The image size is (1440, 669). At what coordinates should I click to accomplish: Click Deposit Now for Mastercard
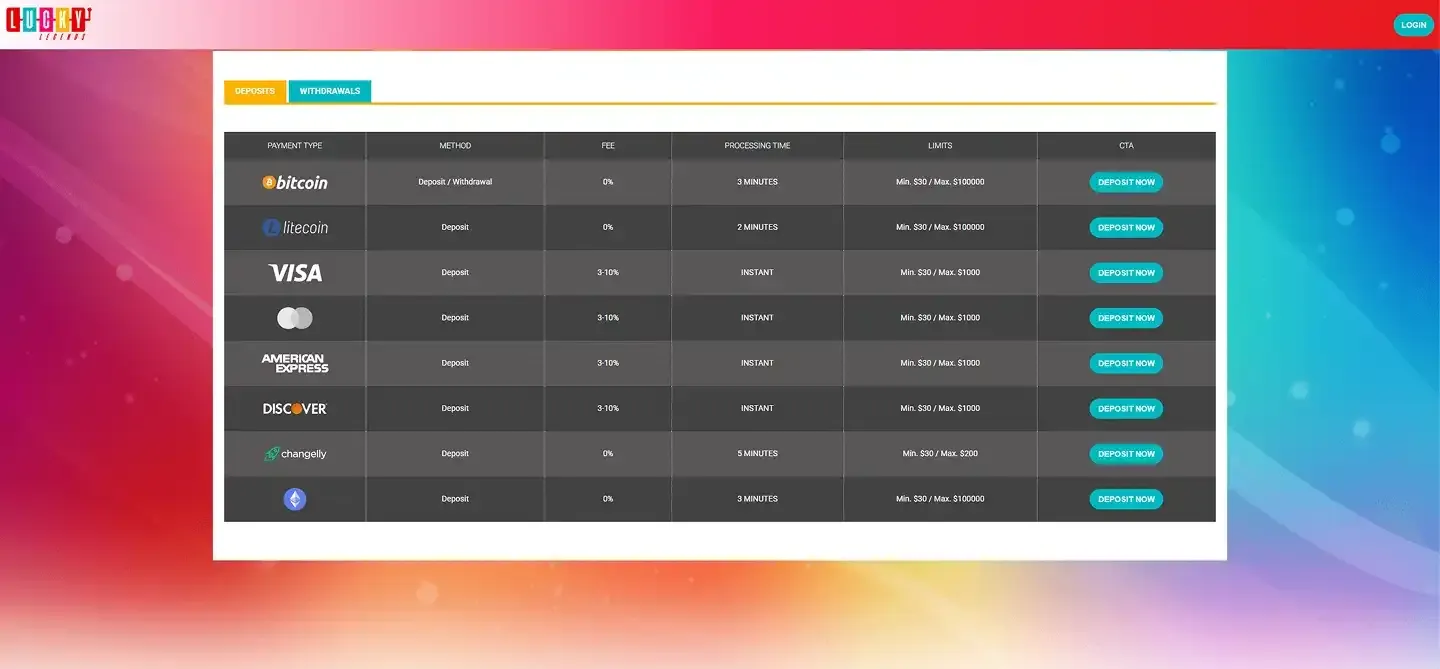pos(1126,318)
